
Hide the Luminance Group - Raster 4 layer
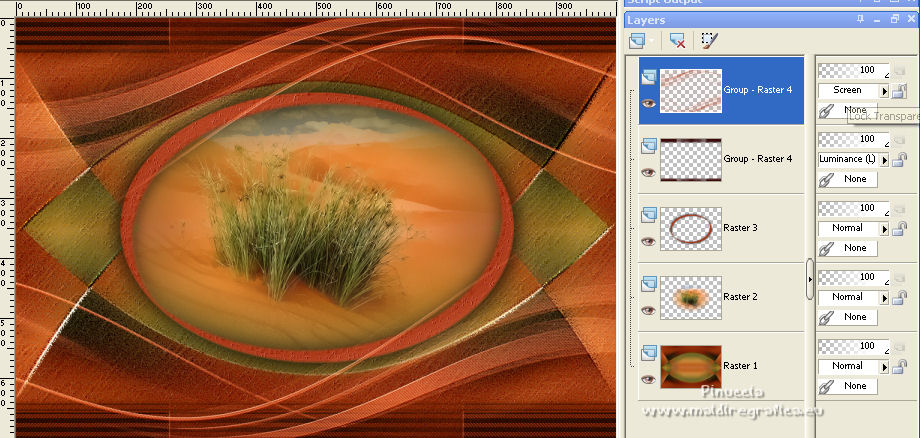point(648,172)
